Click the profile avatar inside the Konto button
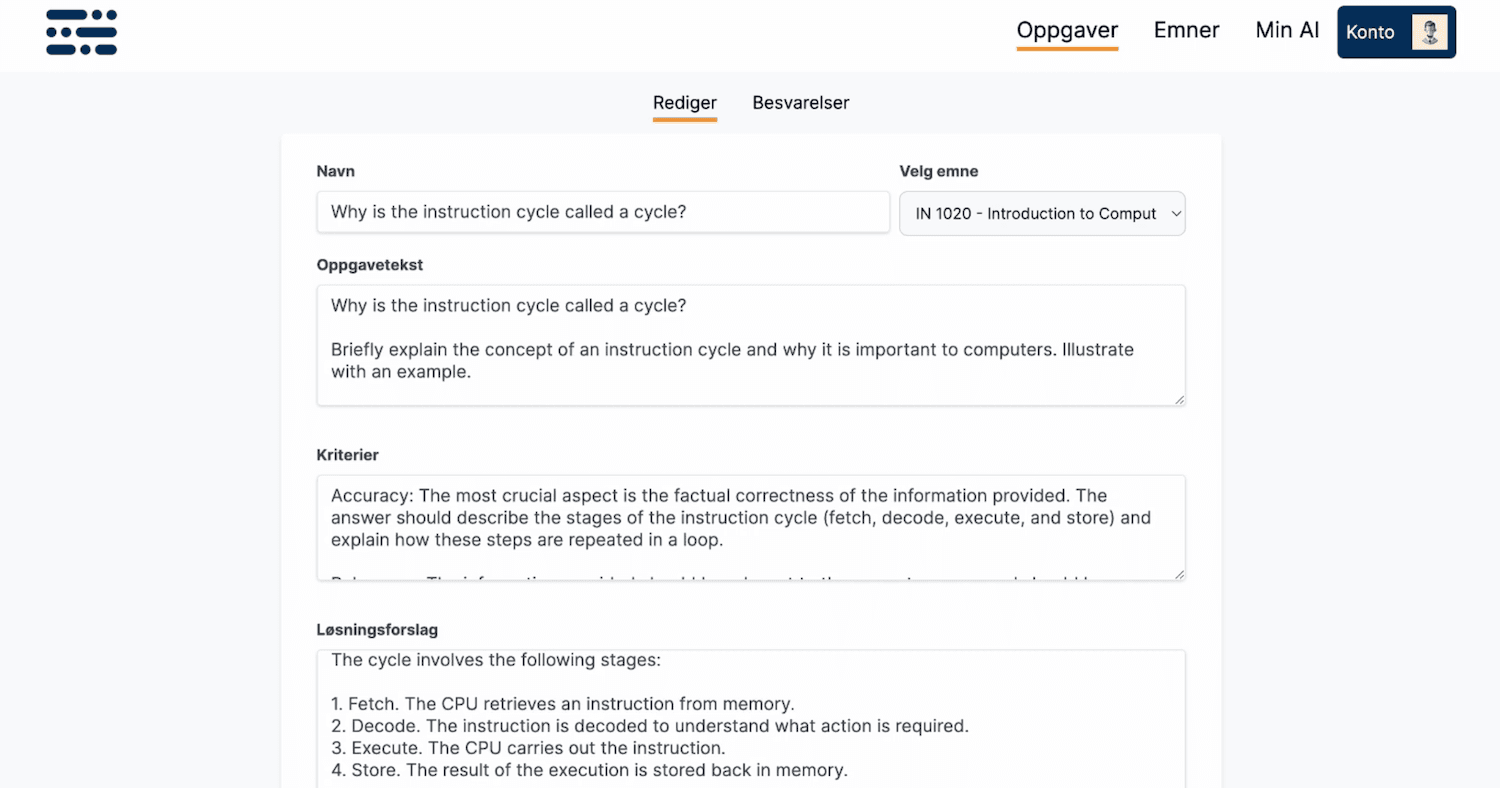This screenshot has height=788, width=1500. pyautogui.click(x=1430, y=31)
